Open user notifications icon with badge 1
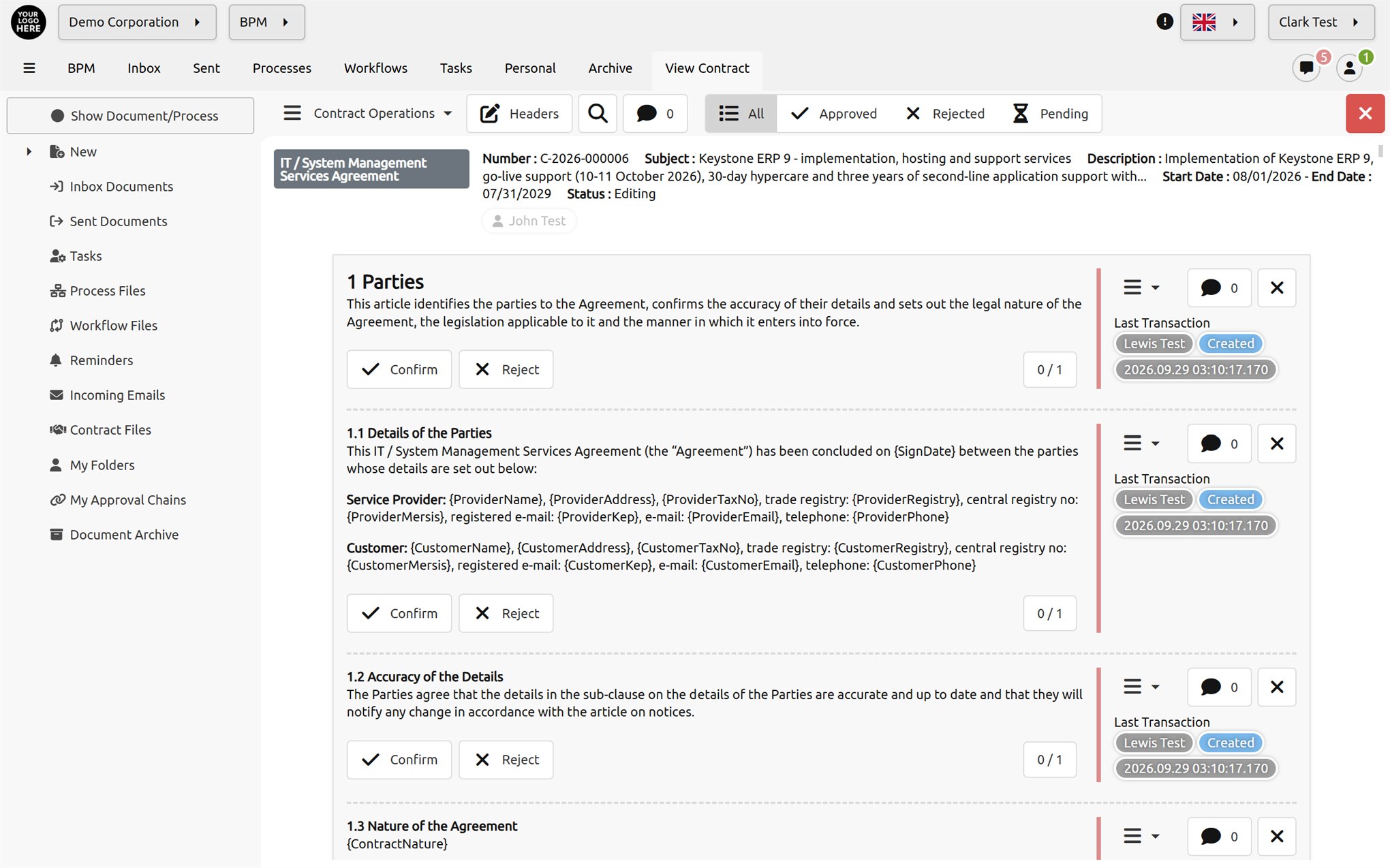The image size is (1390, 868). coord(1349,67)
